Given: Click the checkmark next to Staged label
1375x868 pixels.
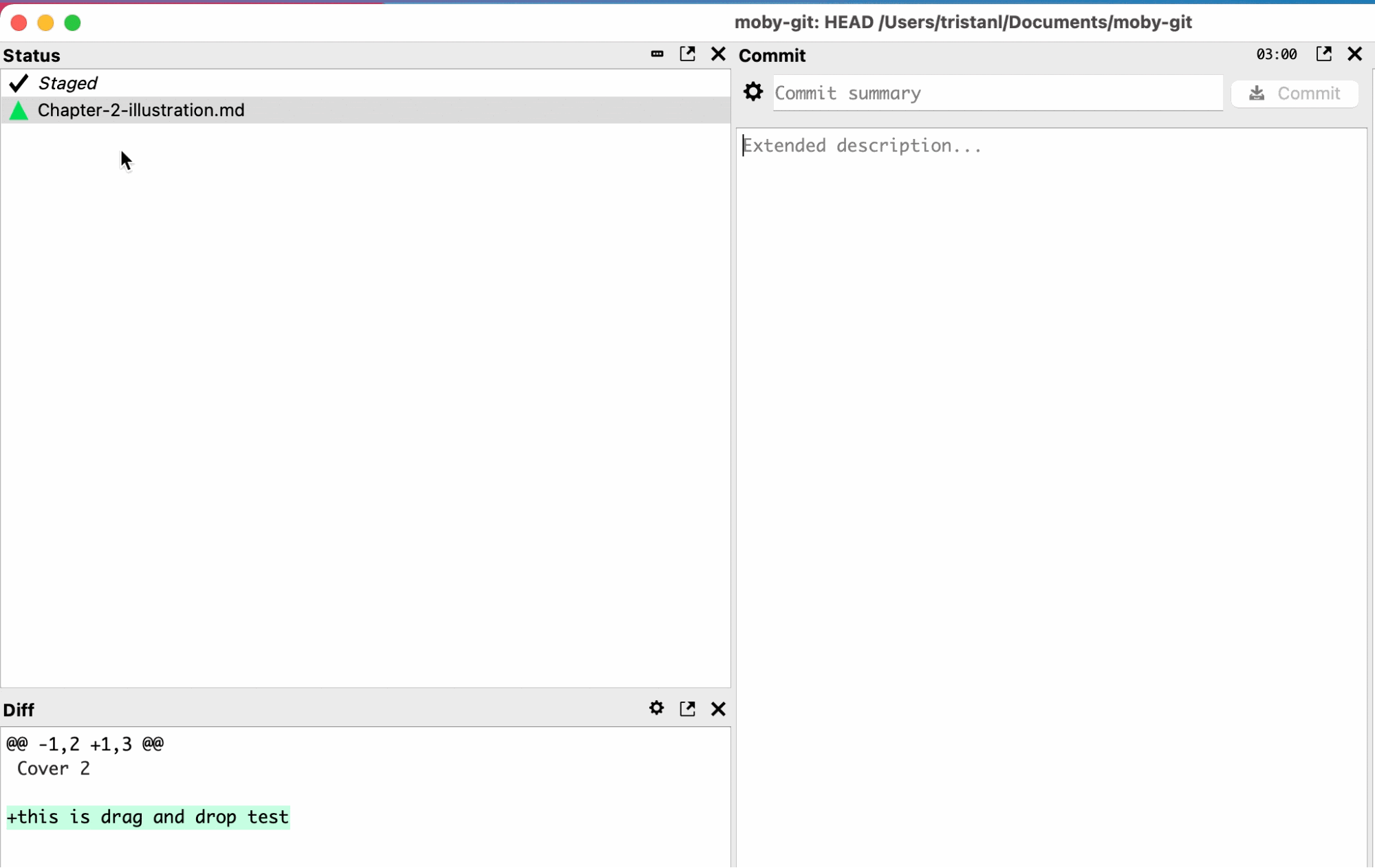Looking at the screenshot, I should pyautogui.click(x=17, y=83).
